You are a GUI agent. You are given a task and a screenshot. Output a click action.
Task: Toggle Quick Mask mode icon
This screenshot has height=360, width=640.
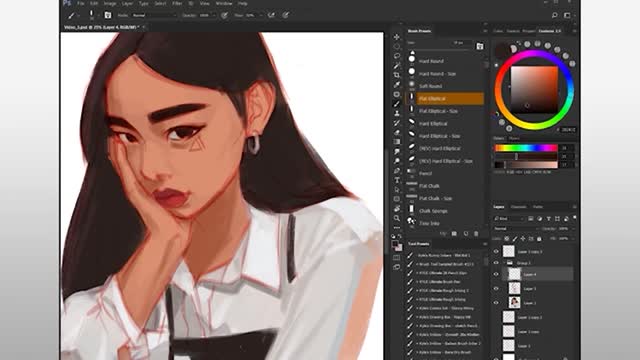[x=397, y=258]
